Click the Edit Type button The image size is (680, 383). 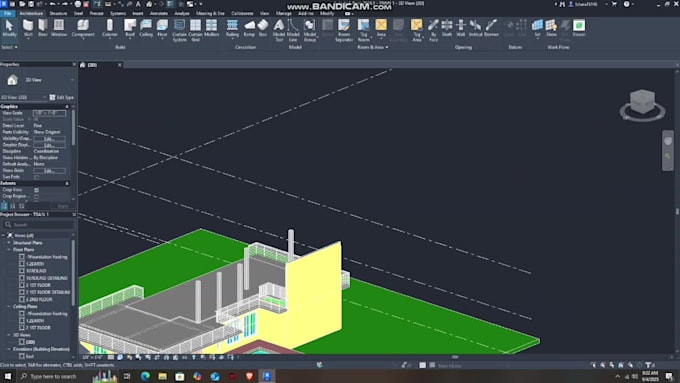(x=62, y=97)
